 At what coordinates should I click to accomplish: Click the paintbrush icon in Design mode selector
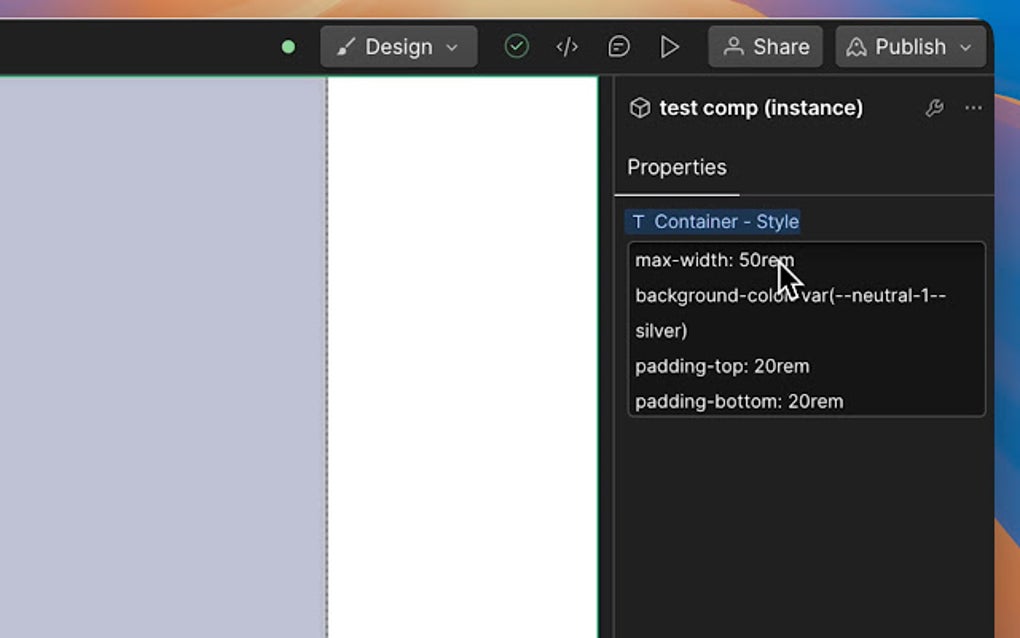coord(347,46)
